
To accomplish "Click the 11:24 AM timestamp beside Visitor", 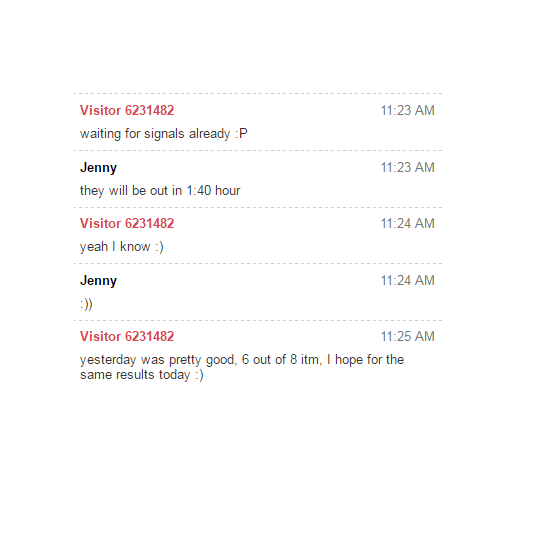I will (407, 223).
